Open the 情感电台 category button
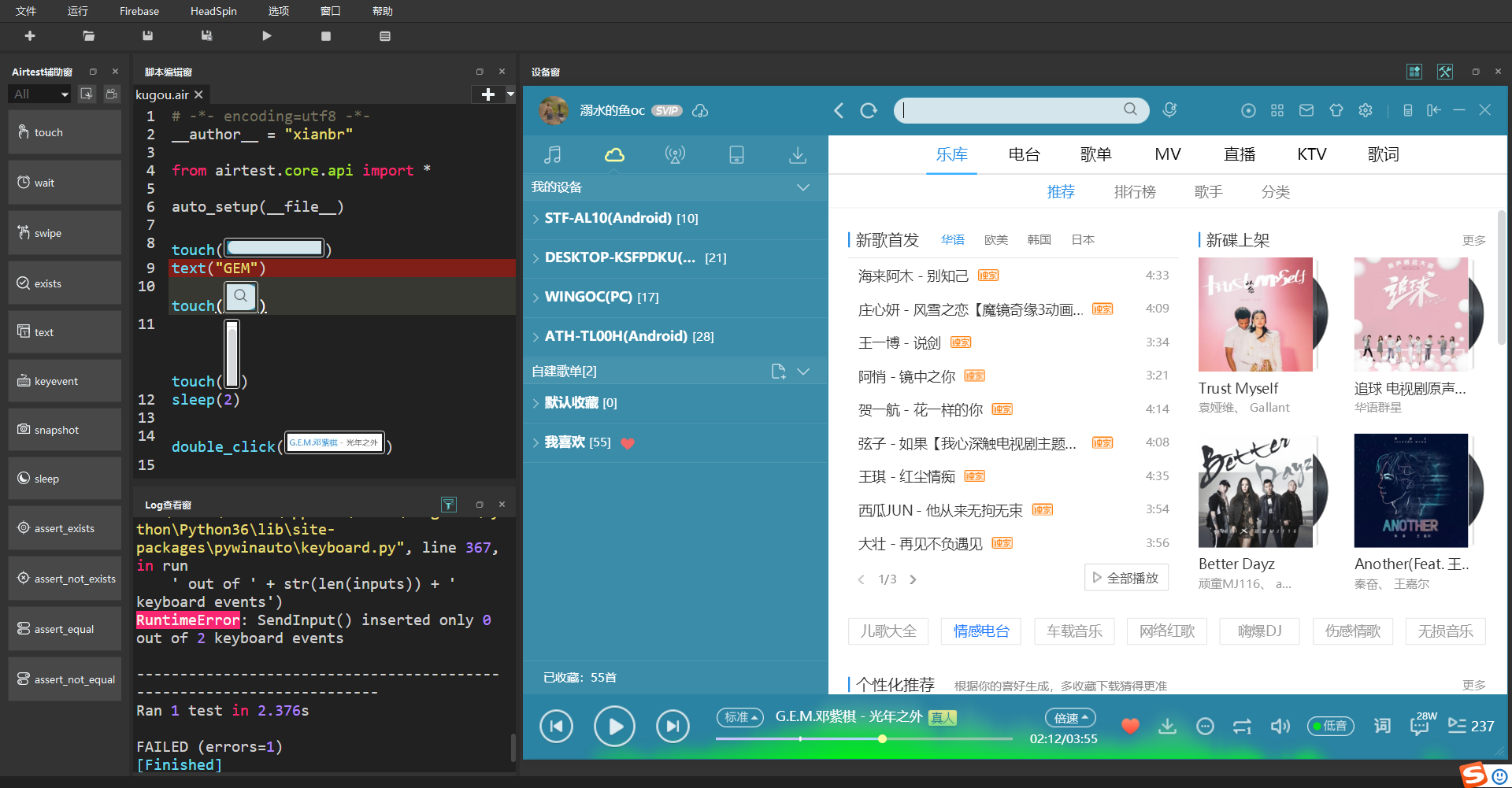Screen dimensions: 1512x788 coord(981,631)
